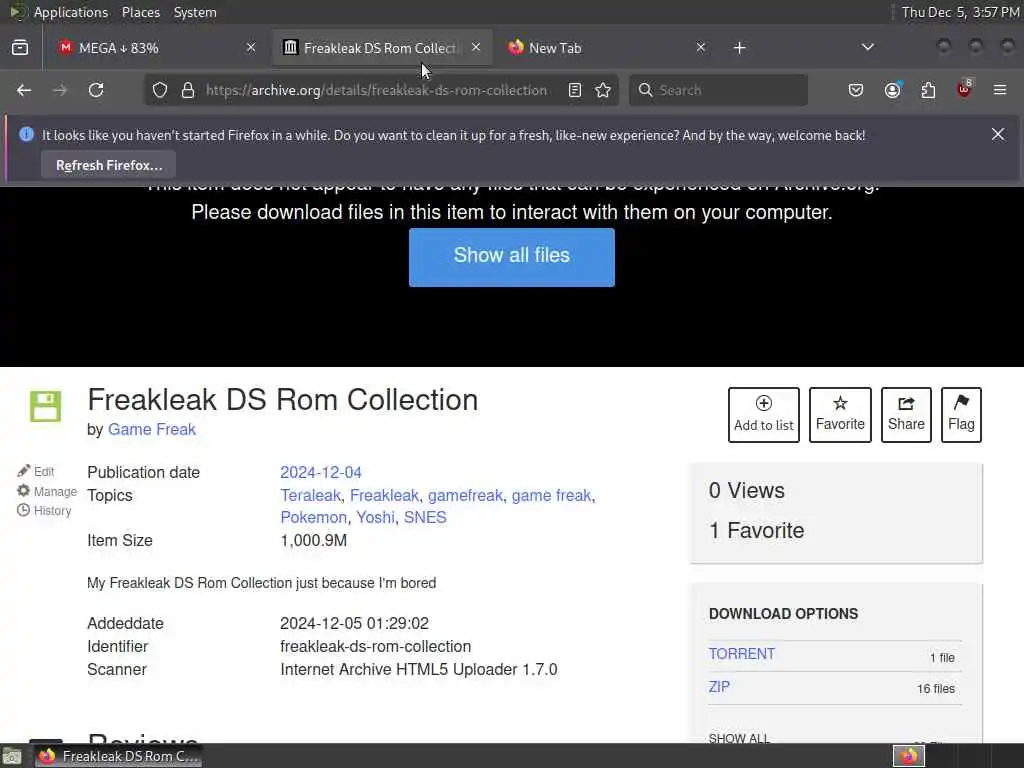The image size is (1024, 768).
Task: Close the Freakleak DS Rom Collection tab
Action: tap(476, 47)
